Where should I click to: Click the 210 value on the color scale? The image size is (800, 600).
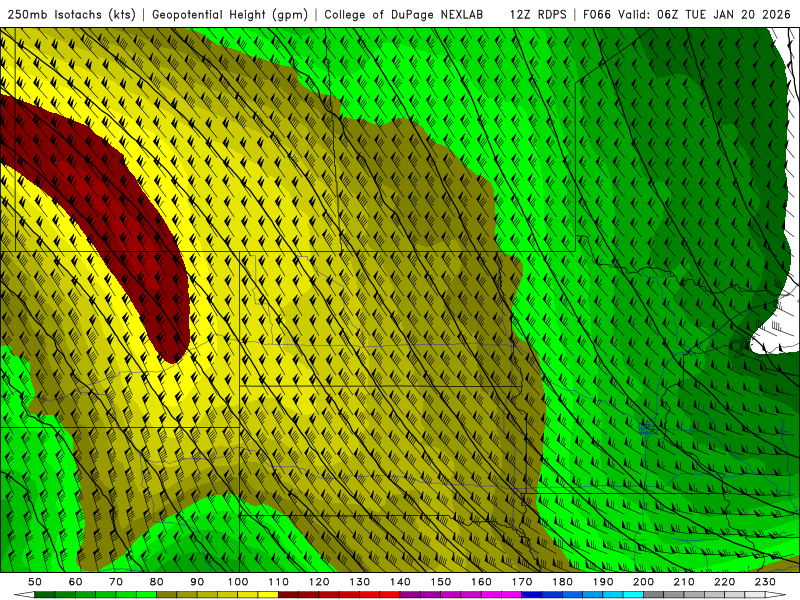[684, 582]
